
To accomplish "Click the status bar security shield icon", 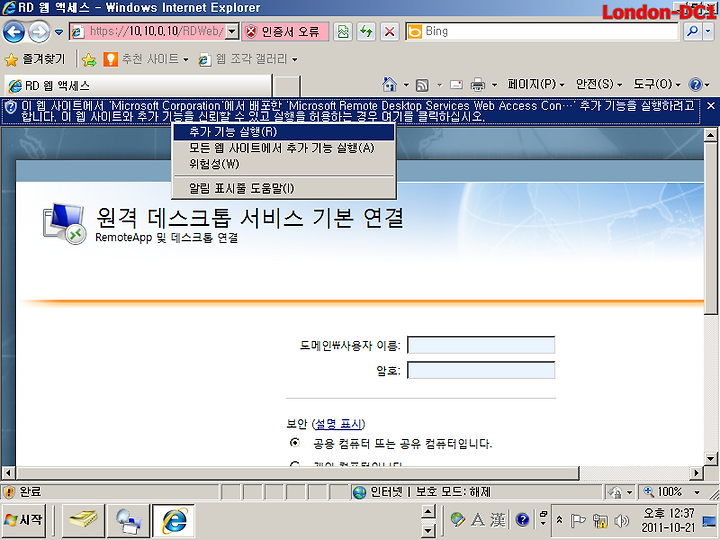I will tap(9, 492).
